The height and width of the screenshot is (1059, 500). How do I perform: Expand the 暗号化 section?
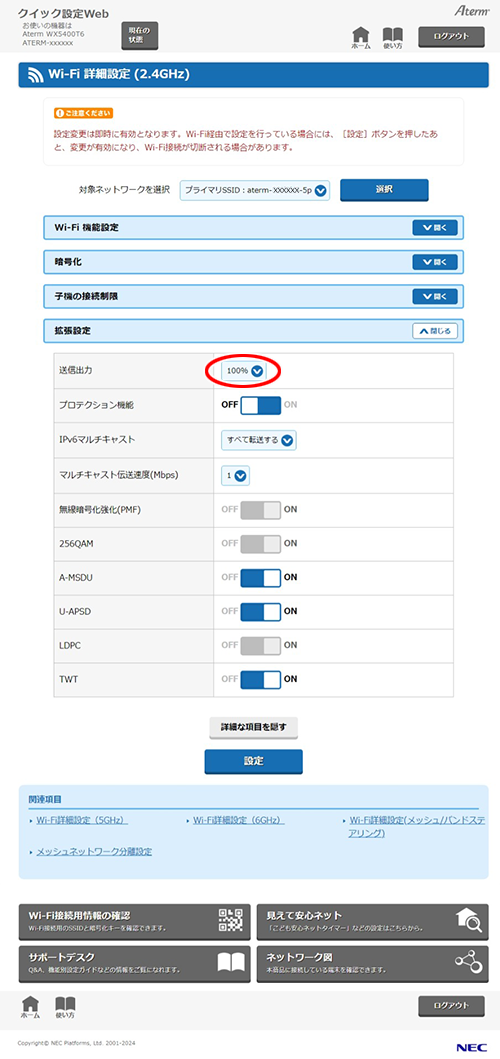tap(435, 261)
